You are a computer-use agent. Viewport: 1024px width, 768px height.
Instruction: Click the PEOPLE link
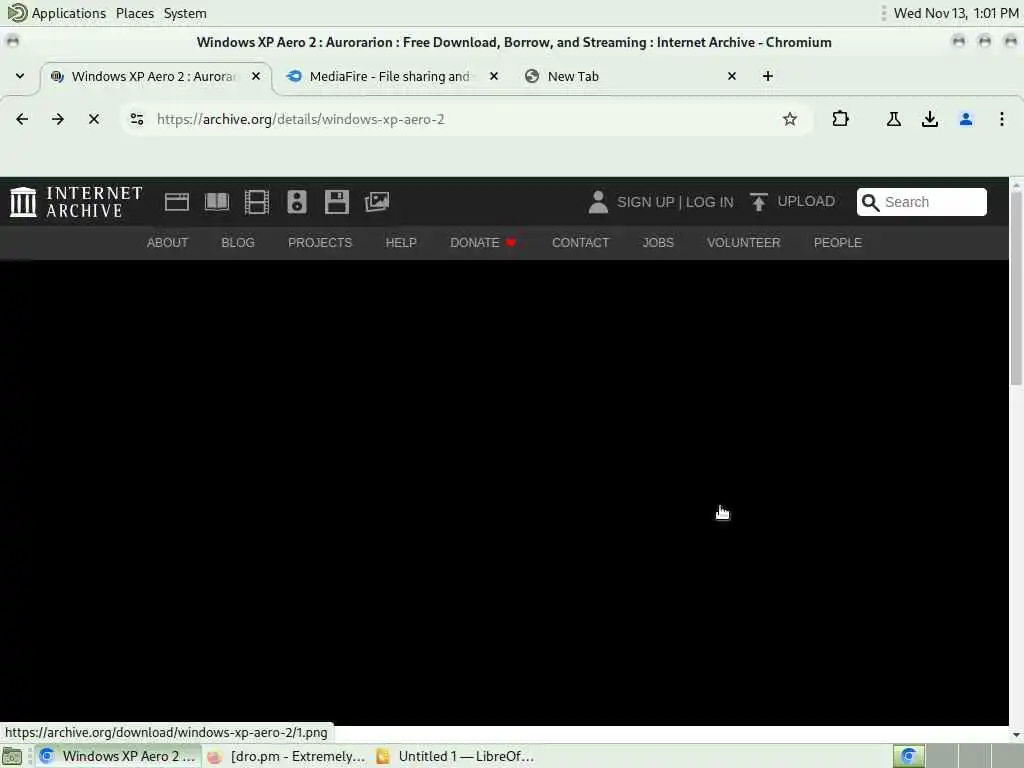(x=837, y=242)
